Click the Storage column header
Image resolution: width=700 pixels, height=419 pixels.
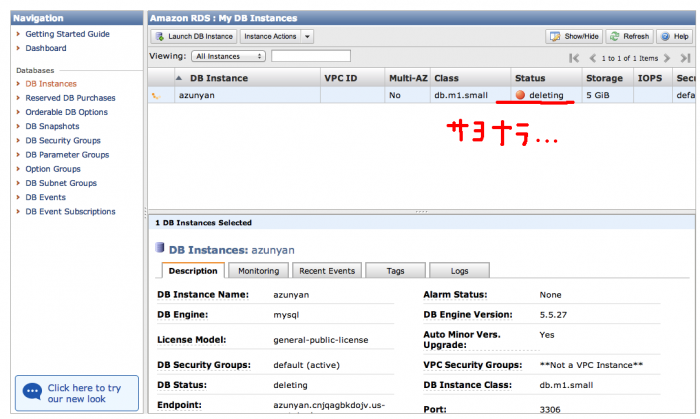tap(608, 78)
